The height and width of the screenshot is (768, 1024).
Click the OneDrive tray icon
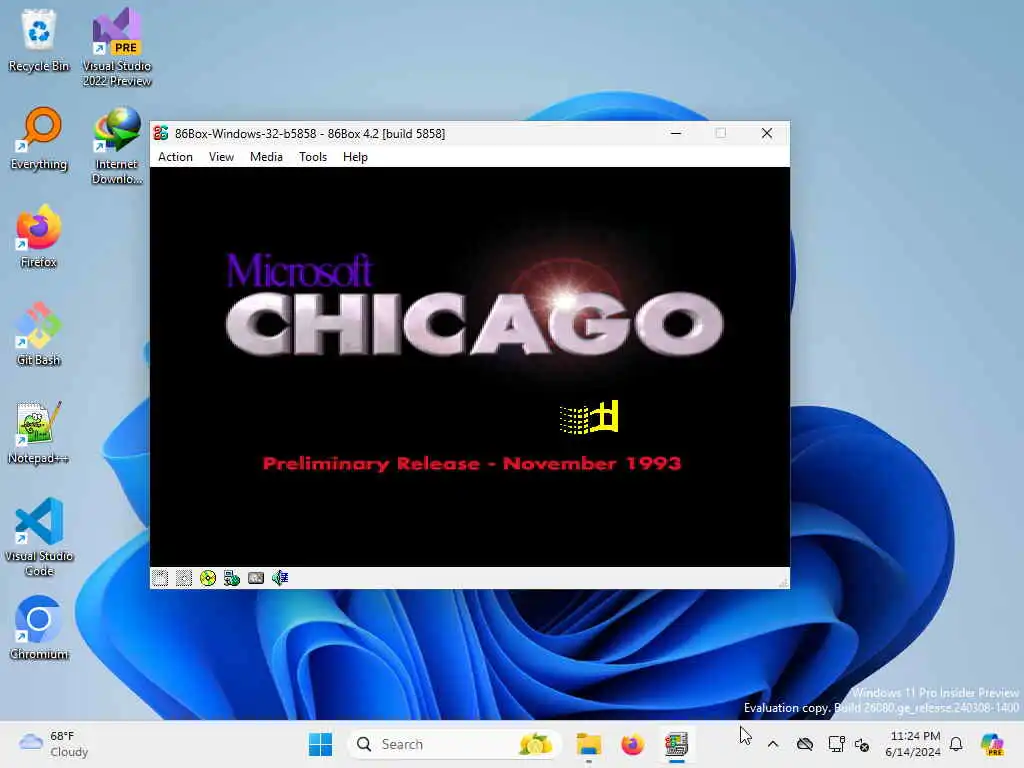click(805, 744)
